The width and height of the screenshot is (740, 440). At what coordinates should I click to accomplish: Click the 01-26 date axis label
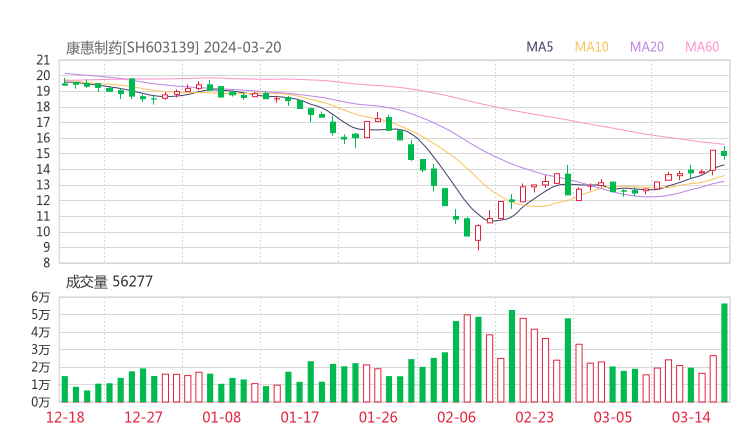378,417
